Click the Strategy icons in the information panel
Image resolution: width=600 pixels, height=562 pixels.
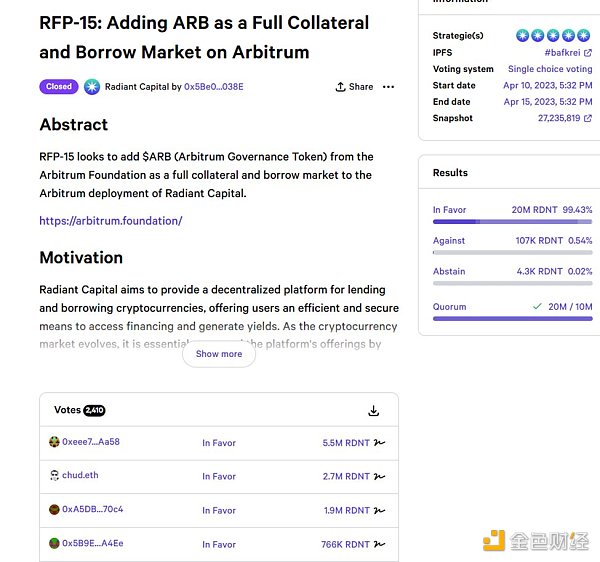[x=554, y=35]
